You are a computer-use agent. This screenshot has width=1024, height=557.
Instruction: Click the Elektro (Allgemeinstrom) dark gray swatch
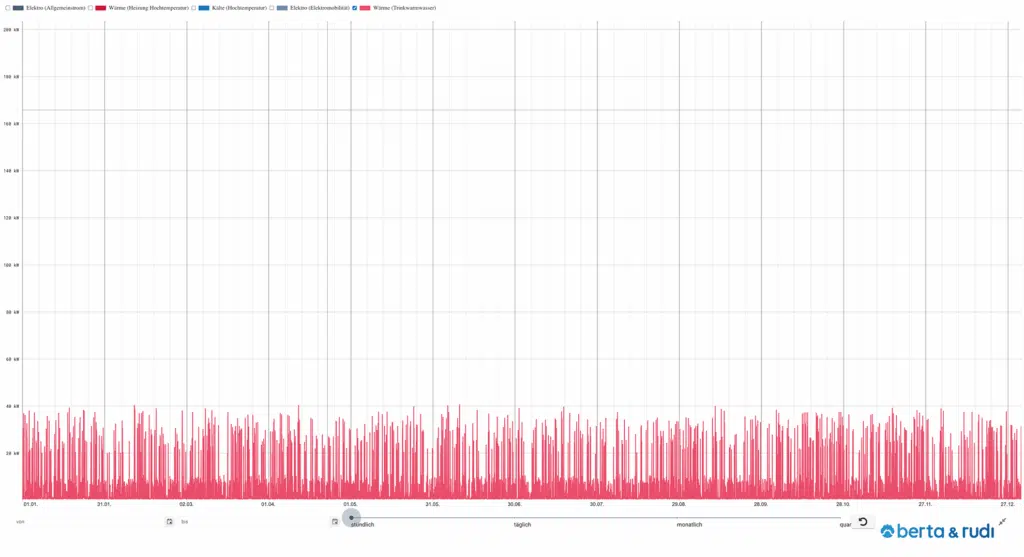click(18, 8)
